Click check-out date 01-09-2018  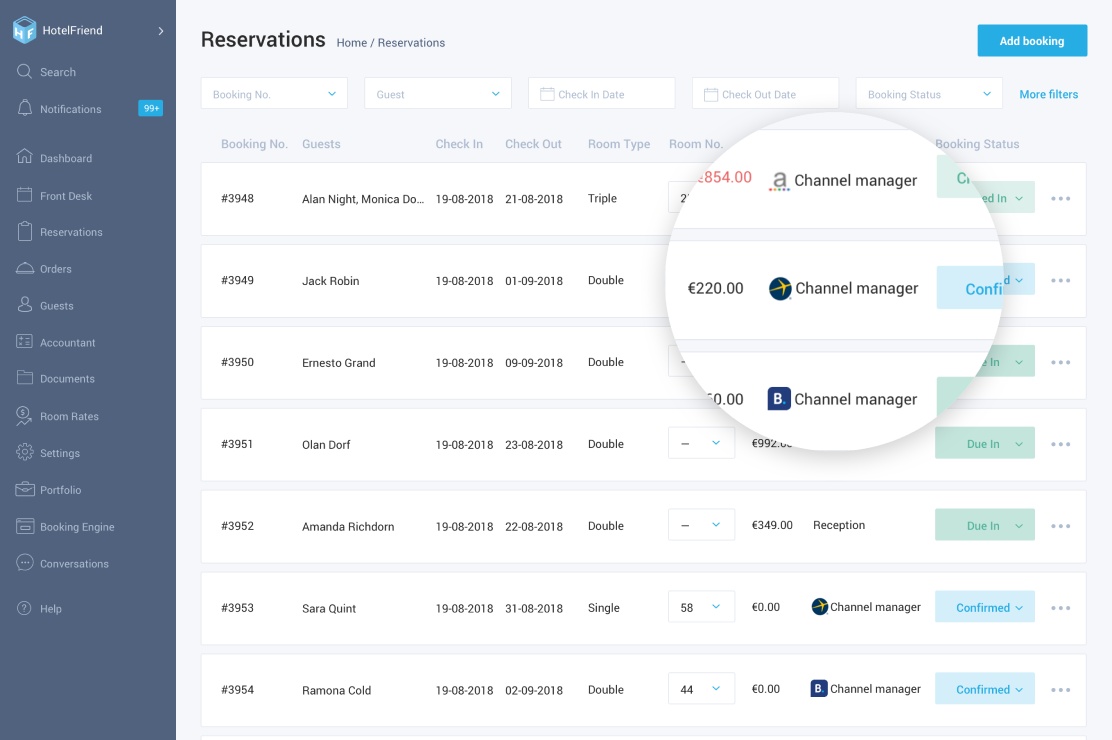click(533, 281)
